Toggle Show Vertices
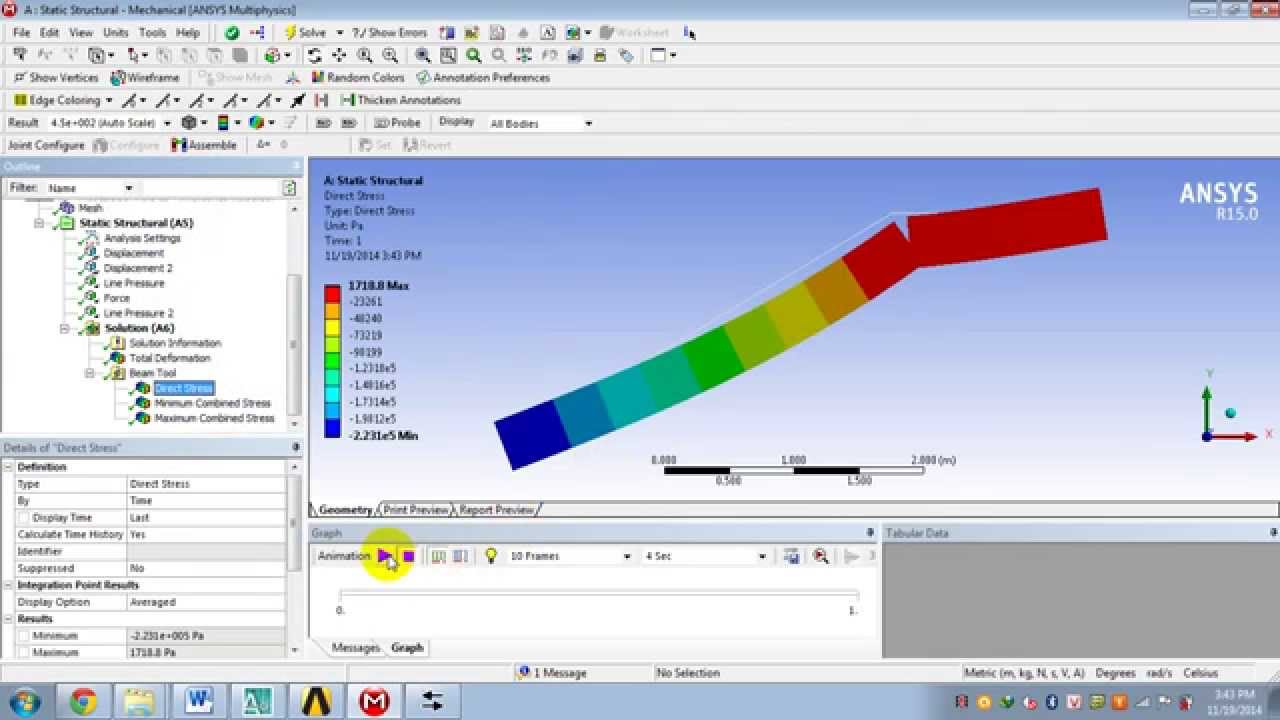This screenshot has height=720, width=1280. (x=56, y=78)
